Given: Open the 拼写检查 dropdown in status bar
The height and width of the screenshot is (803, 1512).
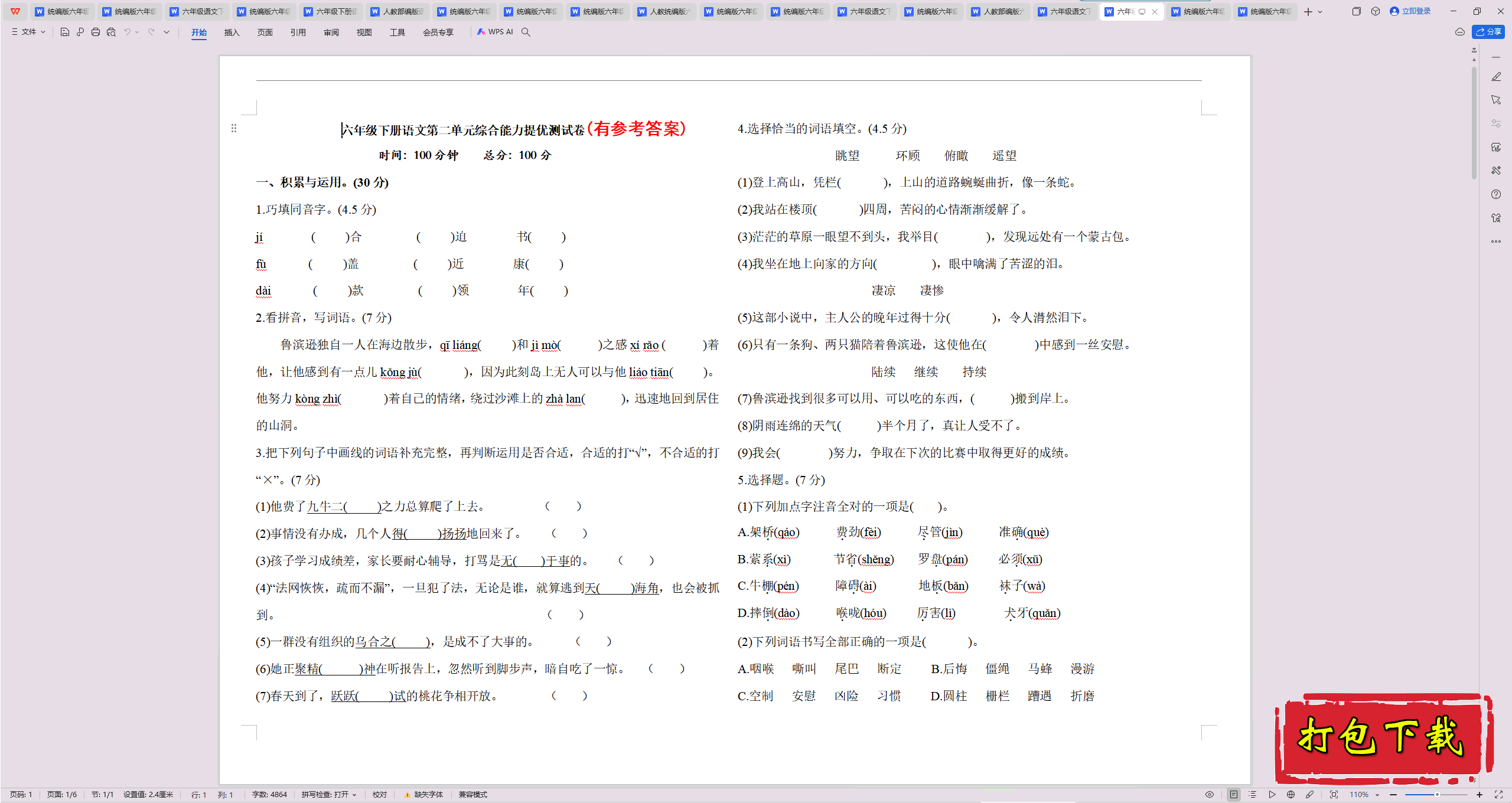Looking at the screenshot, I should 329,795.
